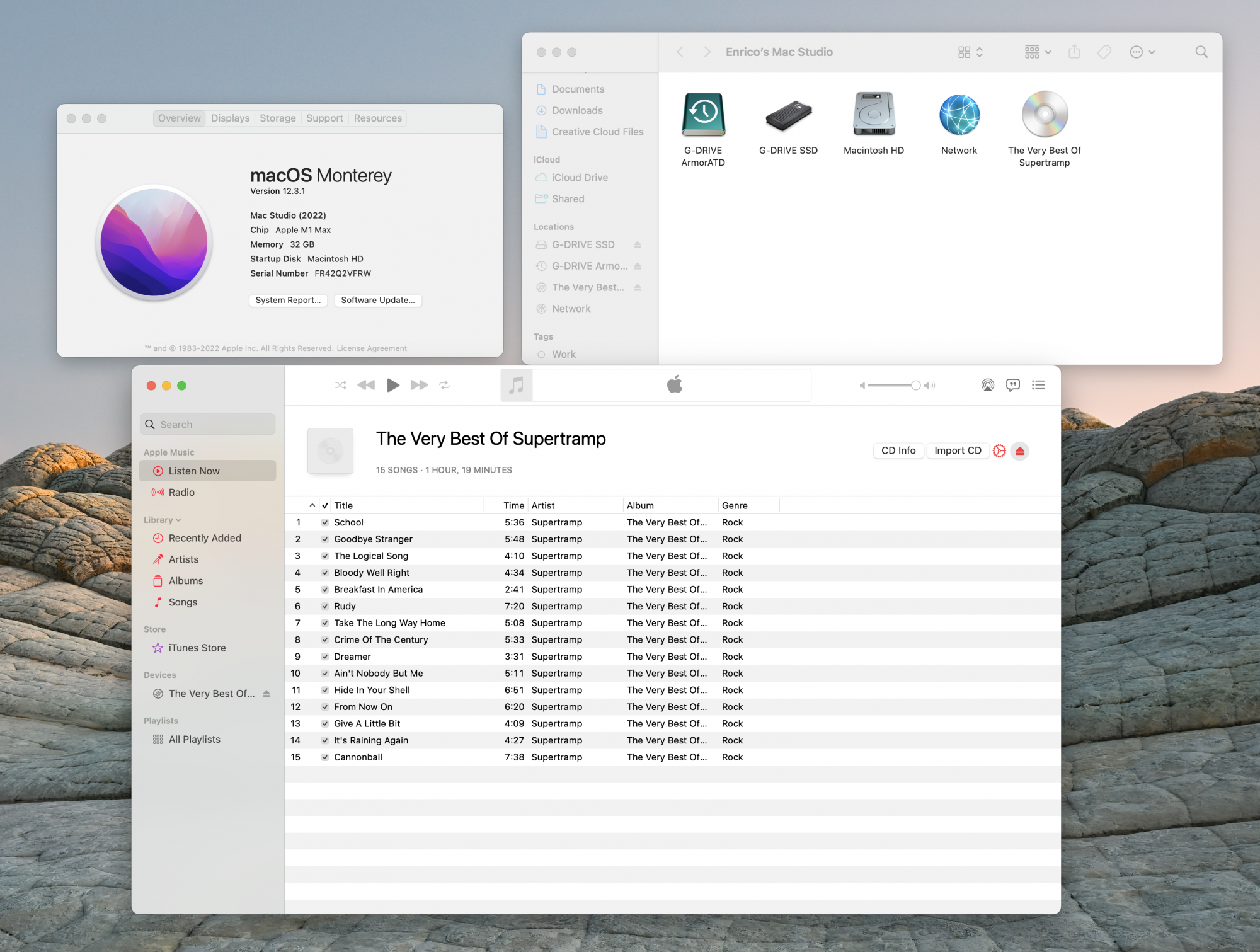1260x952 pixels.
Task: Click the Import CD button
Action: point(958,450)
